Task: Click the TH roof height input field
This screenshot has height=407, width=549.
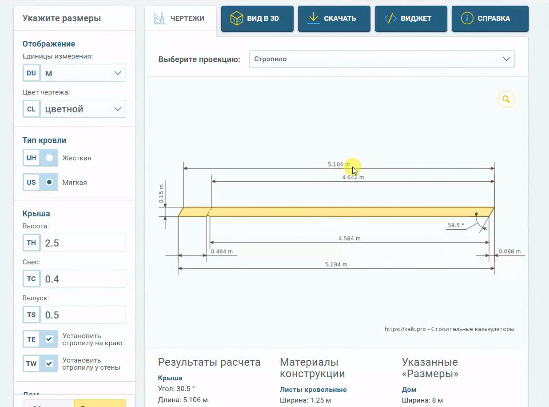Action: [83, 243]
